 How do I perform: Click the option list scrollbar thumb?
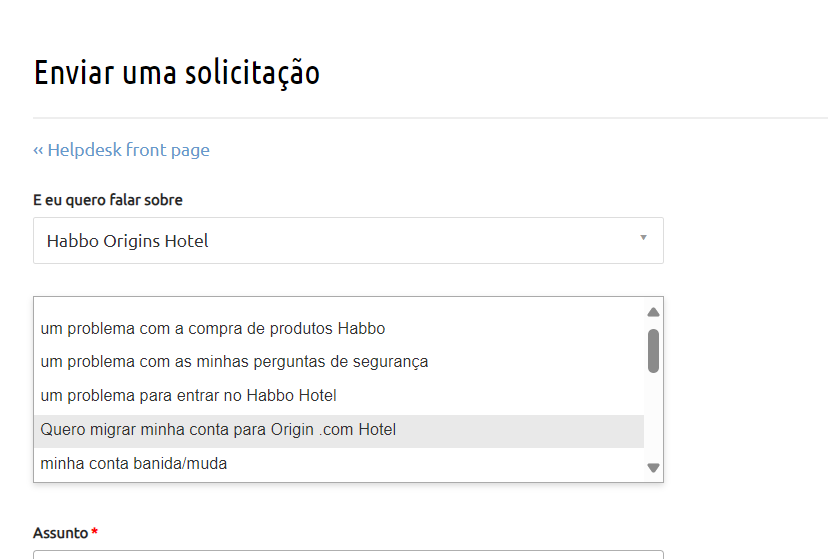(653, 350)
